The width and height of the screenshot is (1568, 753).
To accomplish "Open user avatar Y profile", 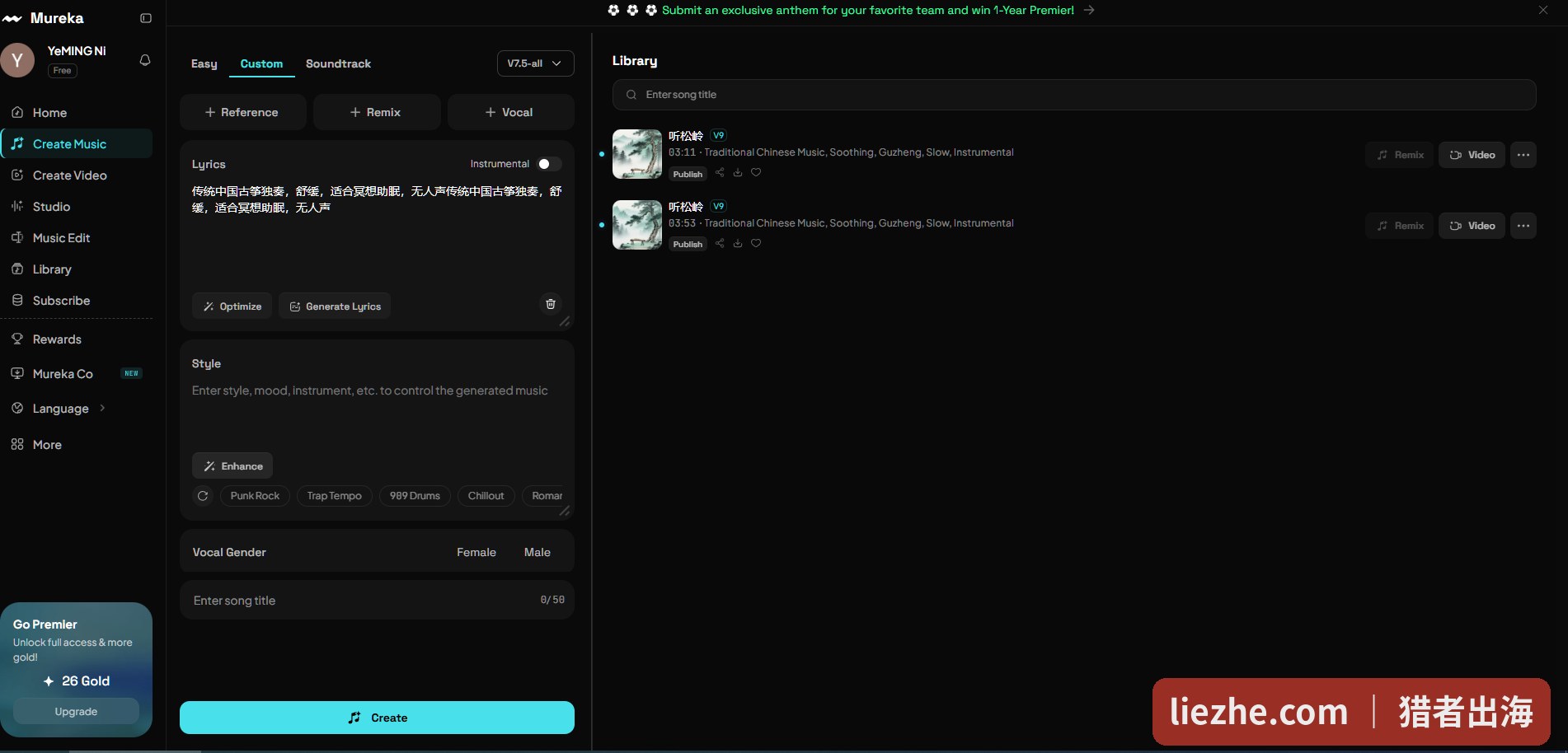I will tap(17, 60).
